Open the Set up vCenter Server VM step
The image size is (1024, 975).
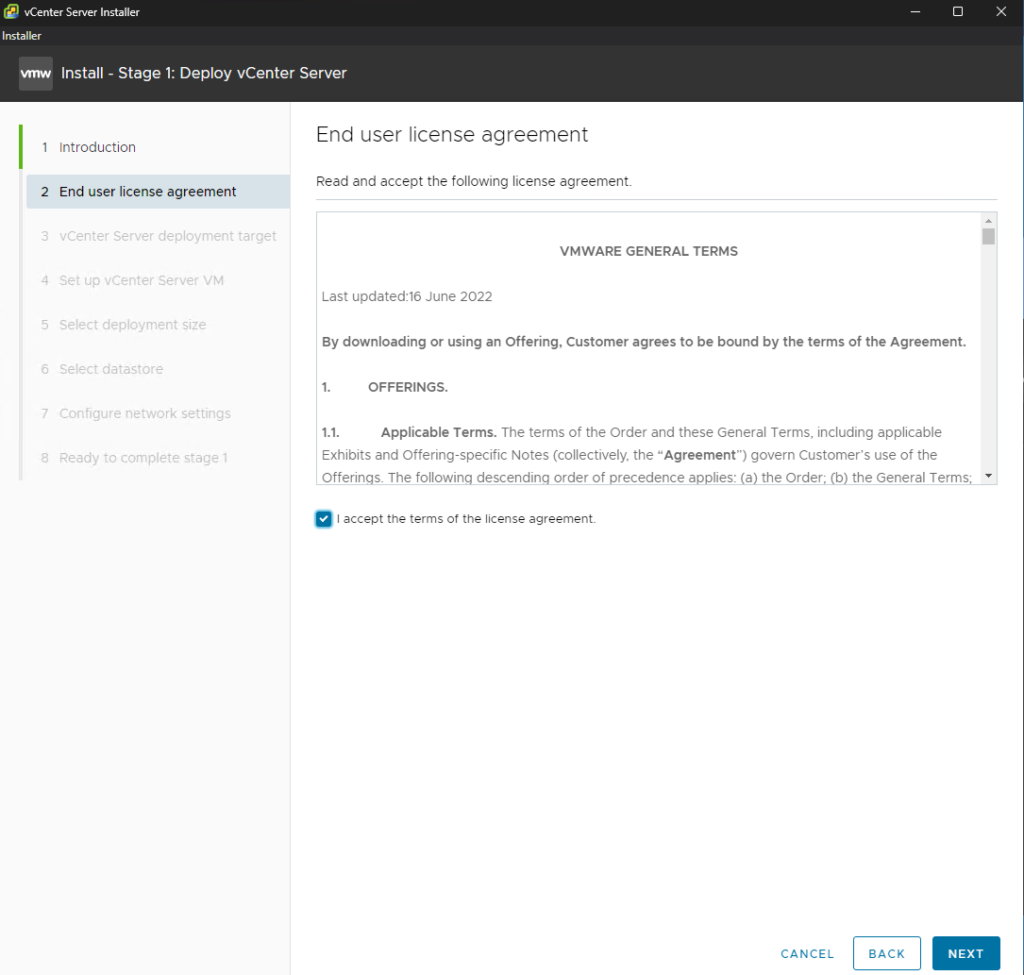tap(141, 280)
